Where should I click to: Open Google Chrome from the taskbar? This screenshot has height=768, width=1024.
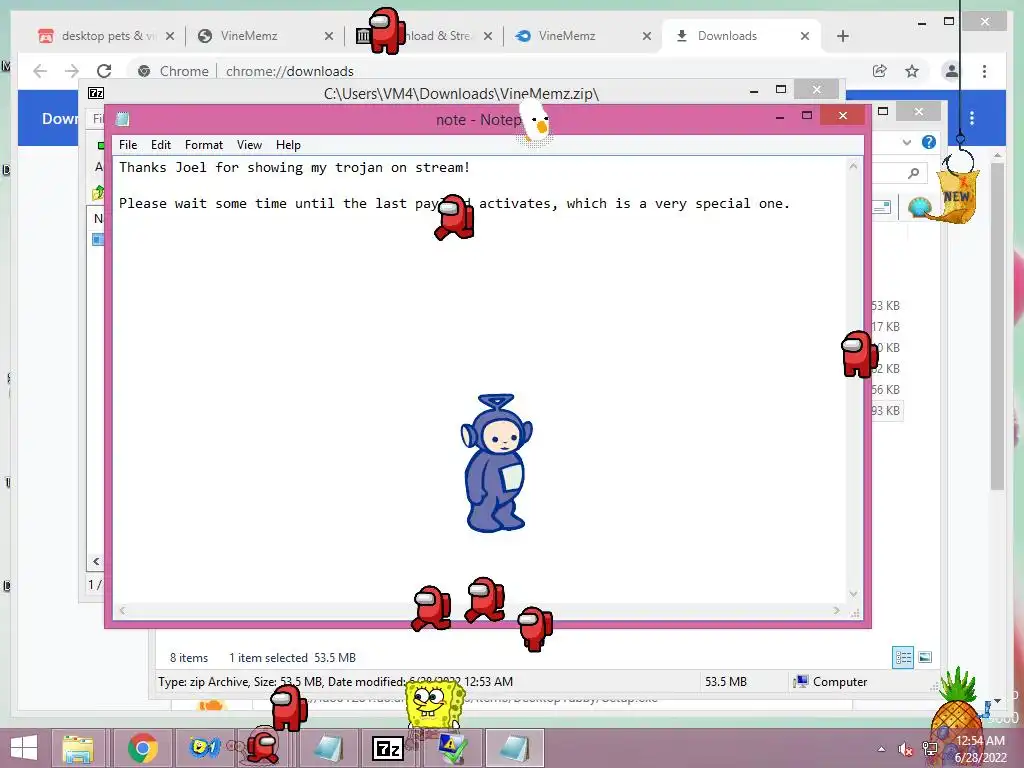point(142,748)
